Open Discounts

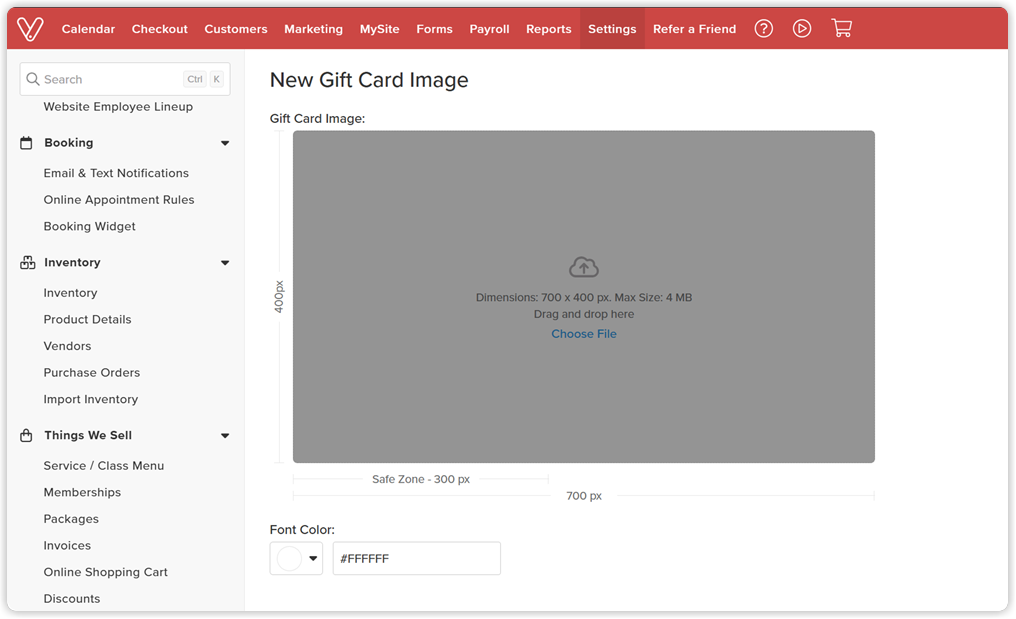pyautogui.click(x=72, y=599)
